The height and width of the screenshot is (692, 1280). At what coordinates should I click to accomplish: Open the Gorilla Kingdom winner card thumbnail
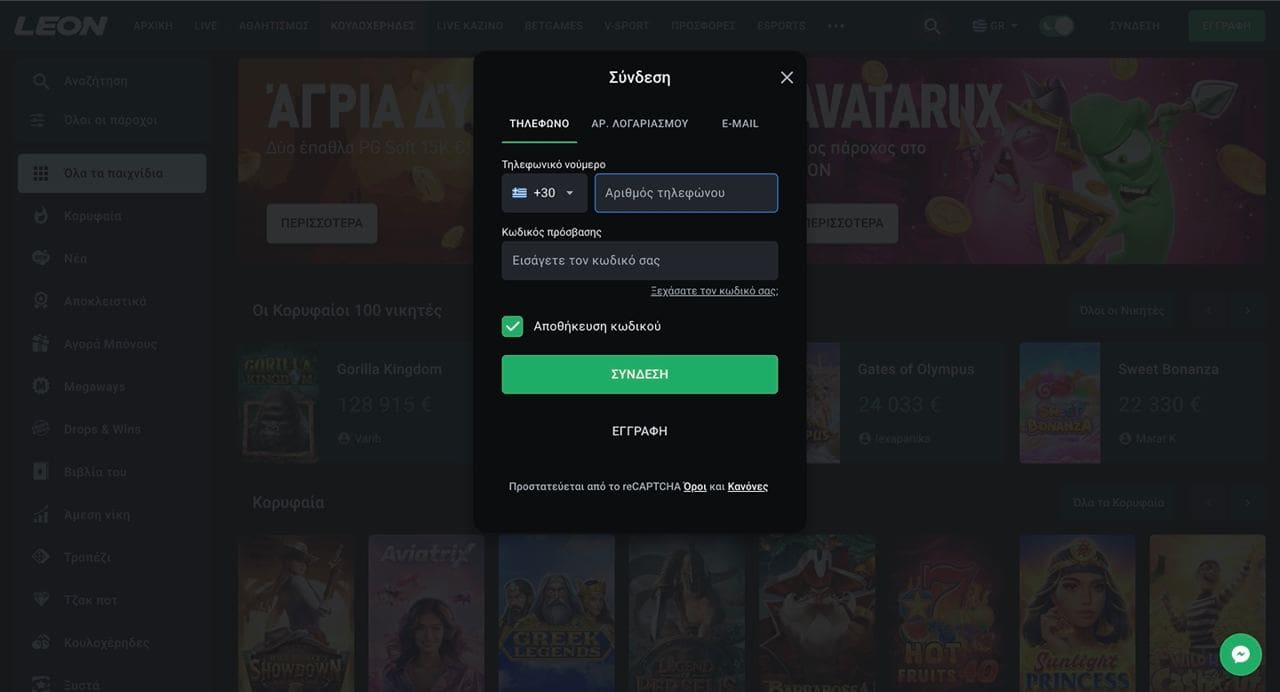click(x=279, y=403)
